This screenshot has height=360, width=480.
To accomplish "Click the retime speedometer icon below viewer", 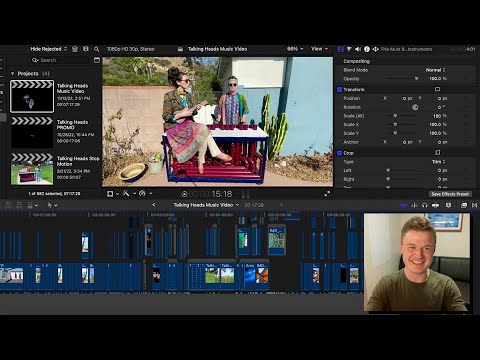I will 142,193.
